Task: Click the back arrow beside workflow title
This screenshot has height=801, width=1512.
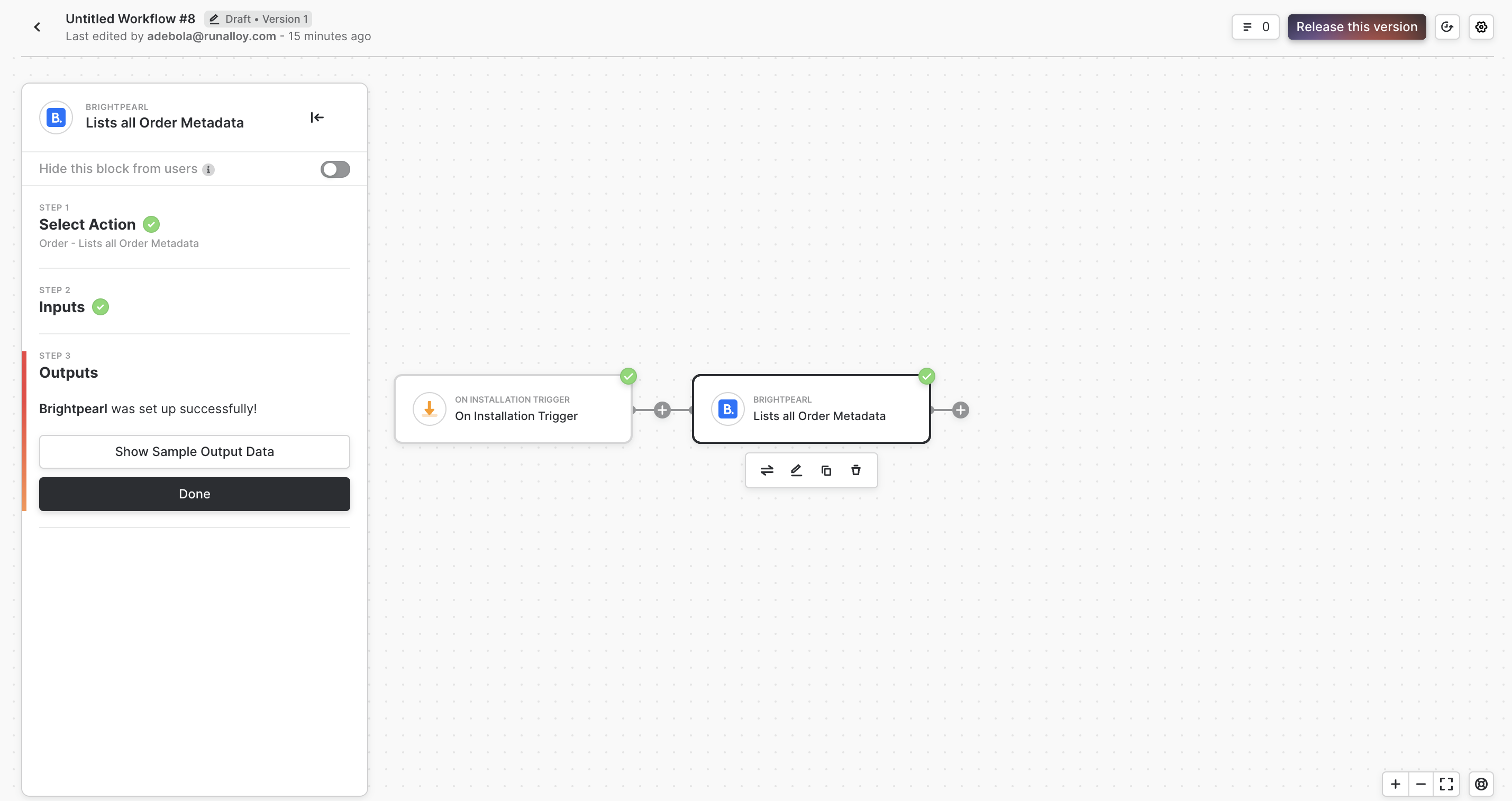Action: click(37, 27)
